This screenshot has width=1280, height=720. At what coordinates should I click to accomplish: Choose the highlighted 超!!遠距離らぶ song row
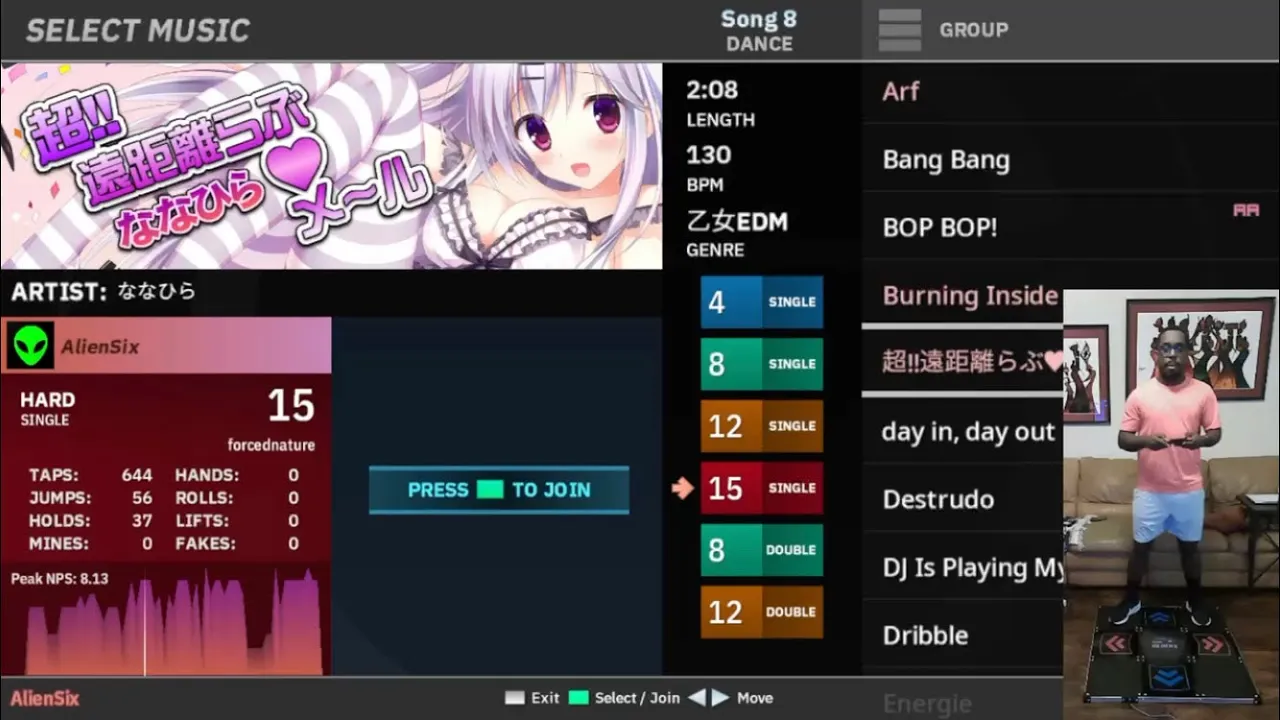[x=962, y=361]
